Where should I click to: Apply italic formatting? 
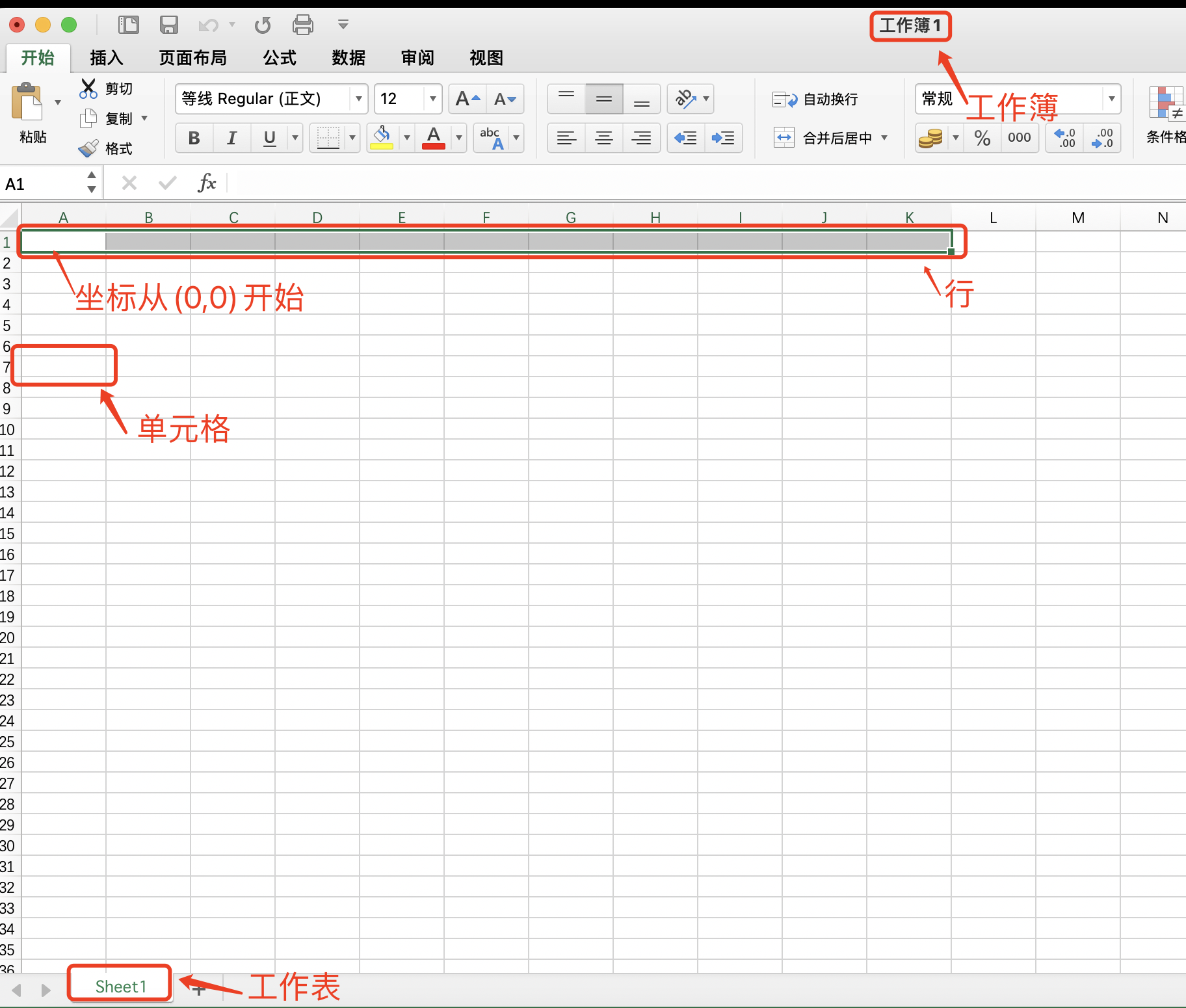click(232, 138)
